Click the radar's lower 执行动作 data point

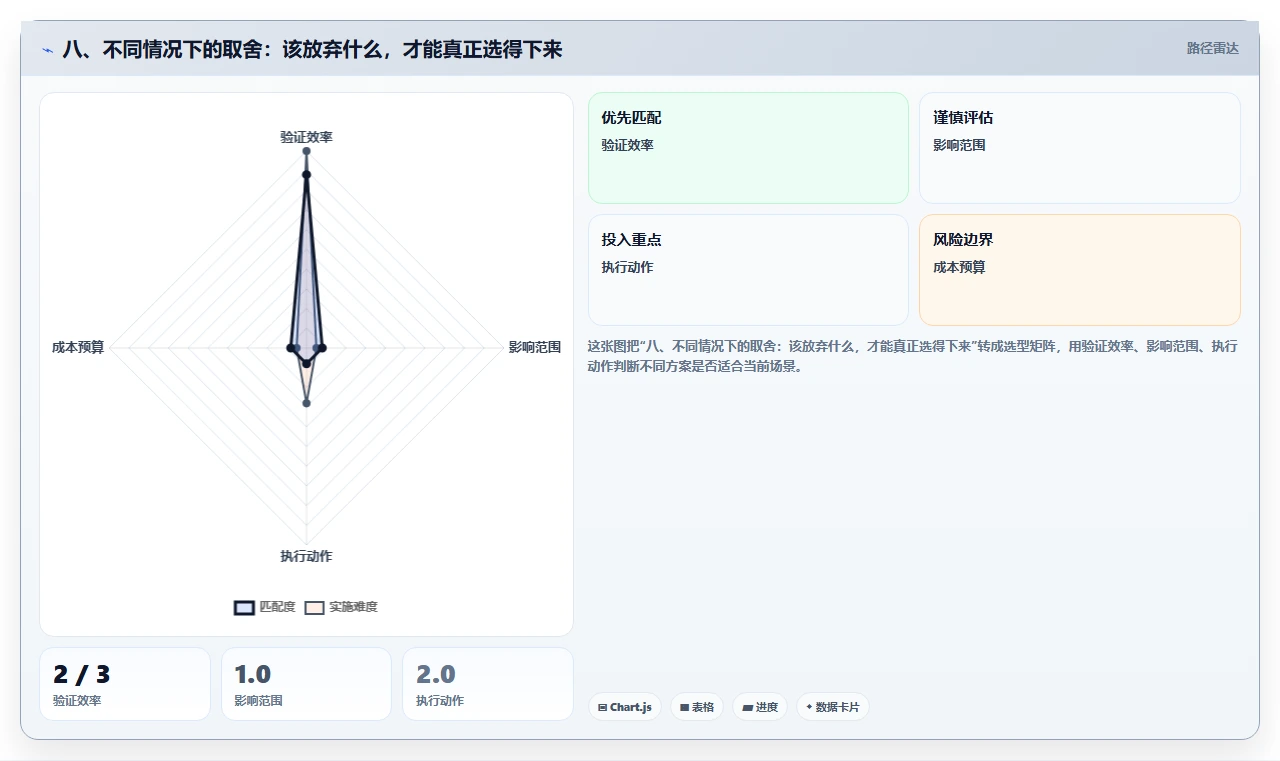point(307,403)
